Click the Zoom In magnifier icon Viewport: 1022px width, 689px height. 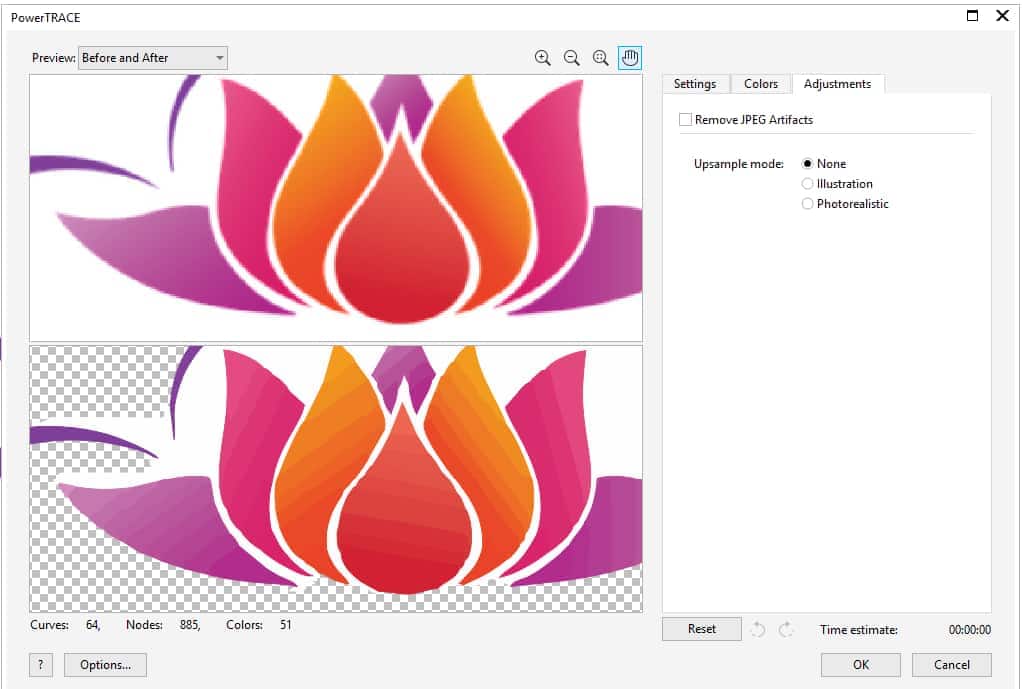tap(542, 58)
